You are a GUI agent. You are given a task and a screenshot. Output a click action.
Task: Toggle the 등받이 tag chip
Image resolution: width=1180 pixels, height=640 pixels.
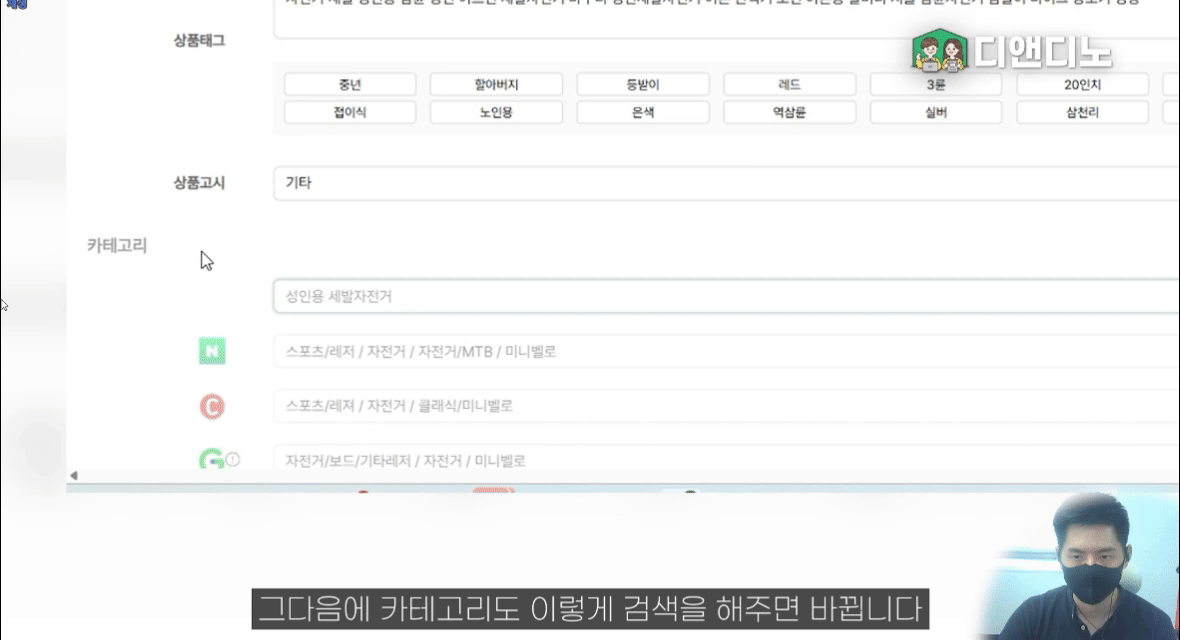pyautogui.click(x=642, y=85)
